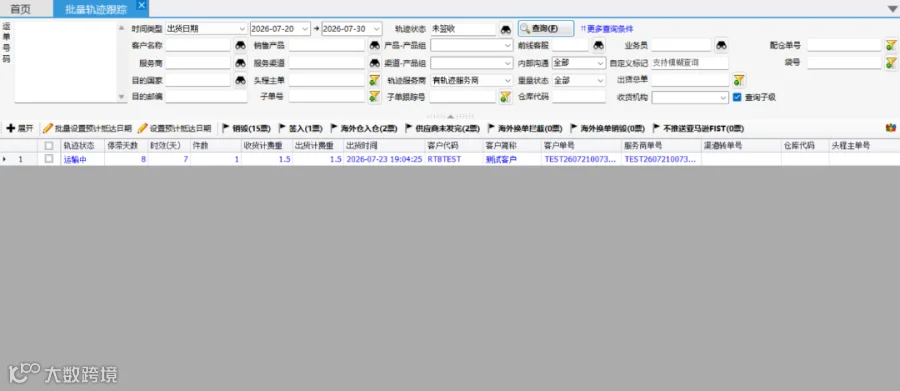
Task: Tick the select-all checkbox in grid header
Action: click(49, 146)
